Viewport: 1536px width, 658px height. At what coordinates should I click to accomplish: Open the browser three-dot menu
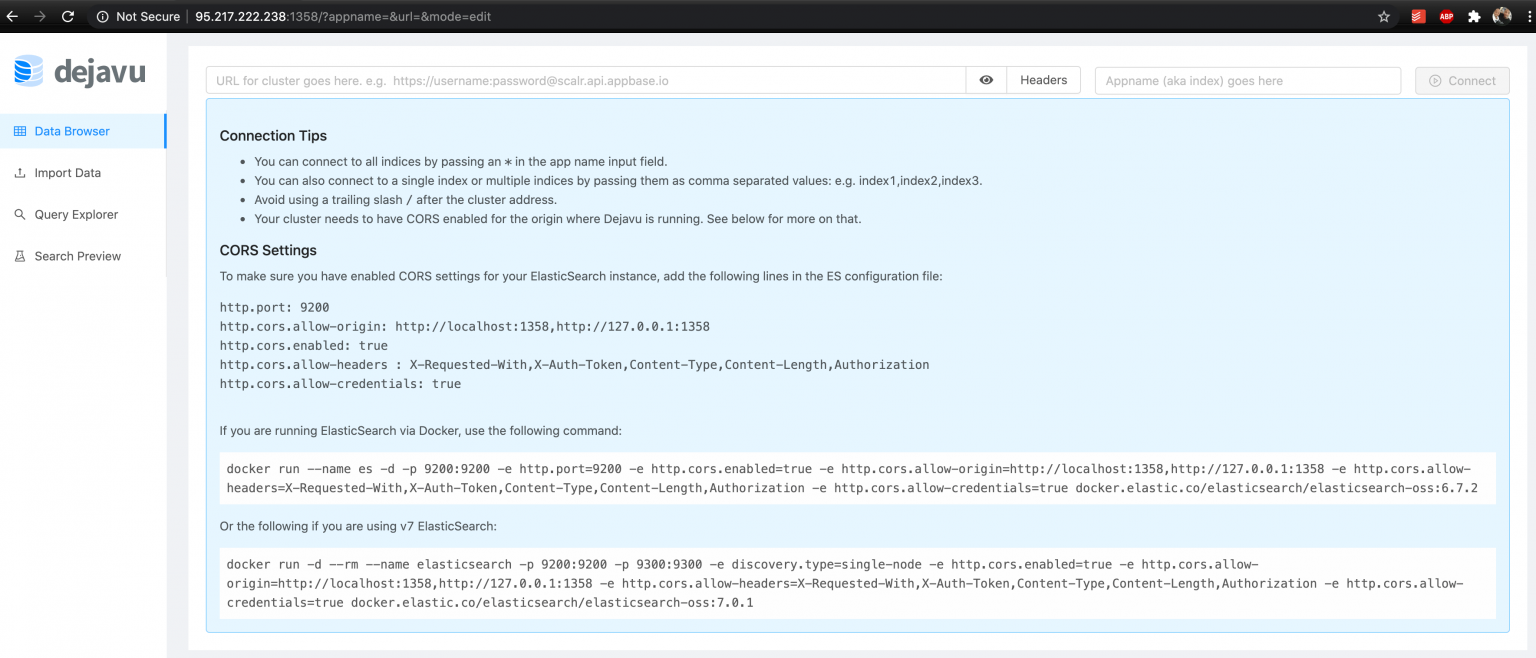pyautogui.click(x=1529, y=16)
